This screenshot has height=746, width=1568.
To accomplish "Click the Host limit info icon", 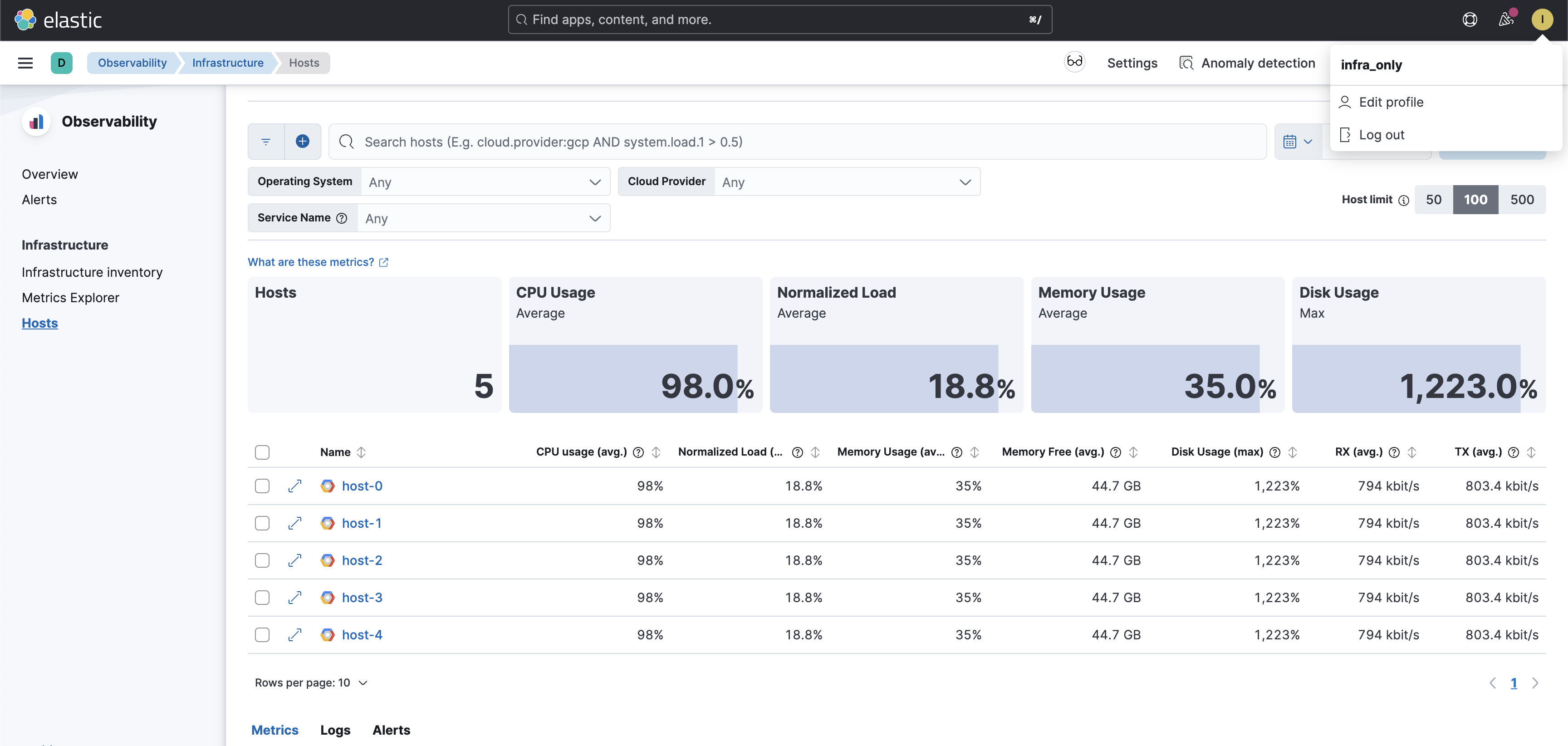I will (x=1404, y=201).
